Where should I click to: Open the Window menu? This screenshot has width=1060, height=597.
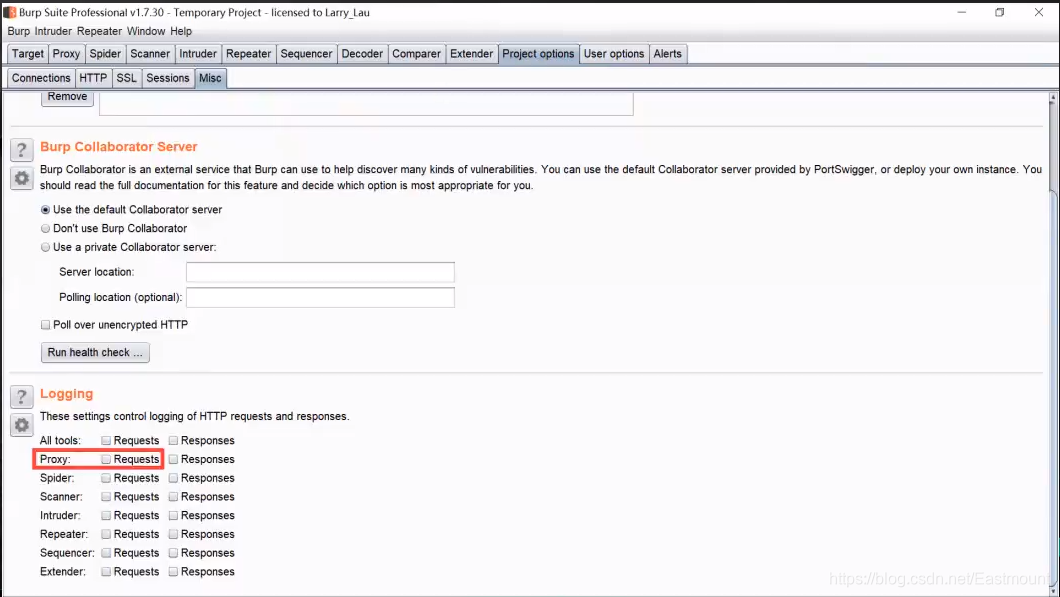click(146, 31)
